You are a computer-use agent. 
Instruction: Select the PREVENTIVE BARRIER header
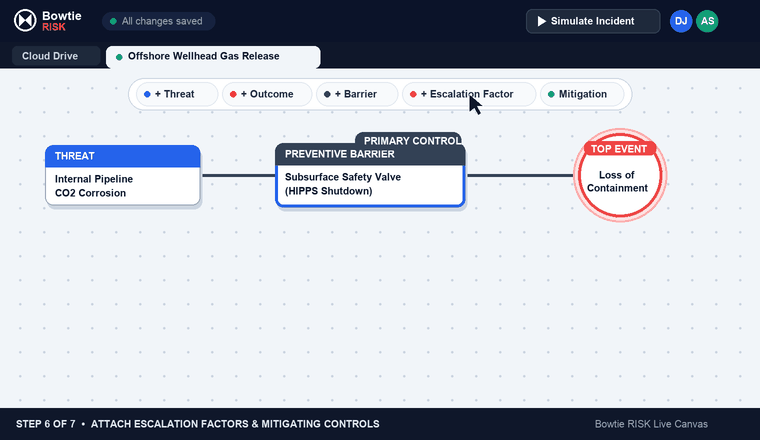(370, 155)
